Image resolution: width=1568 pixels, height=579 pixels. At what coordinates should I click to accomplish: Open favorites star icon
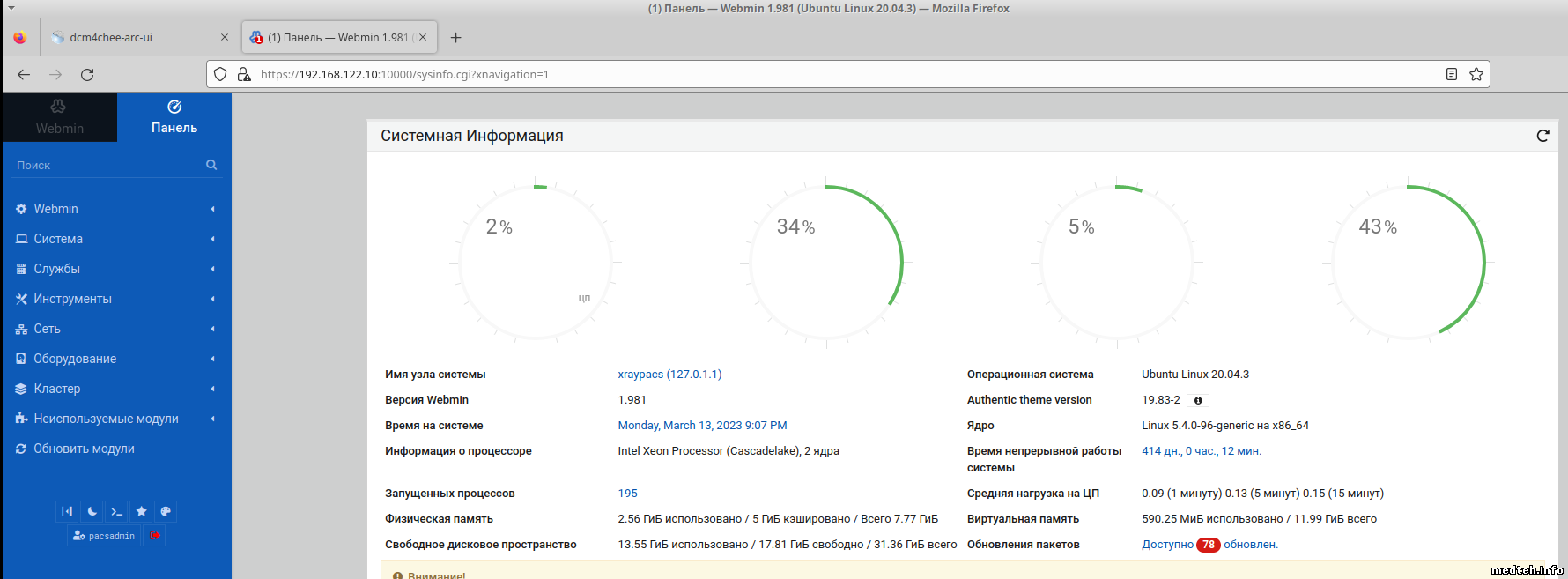coord(141,511)
